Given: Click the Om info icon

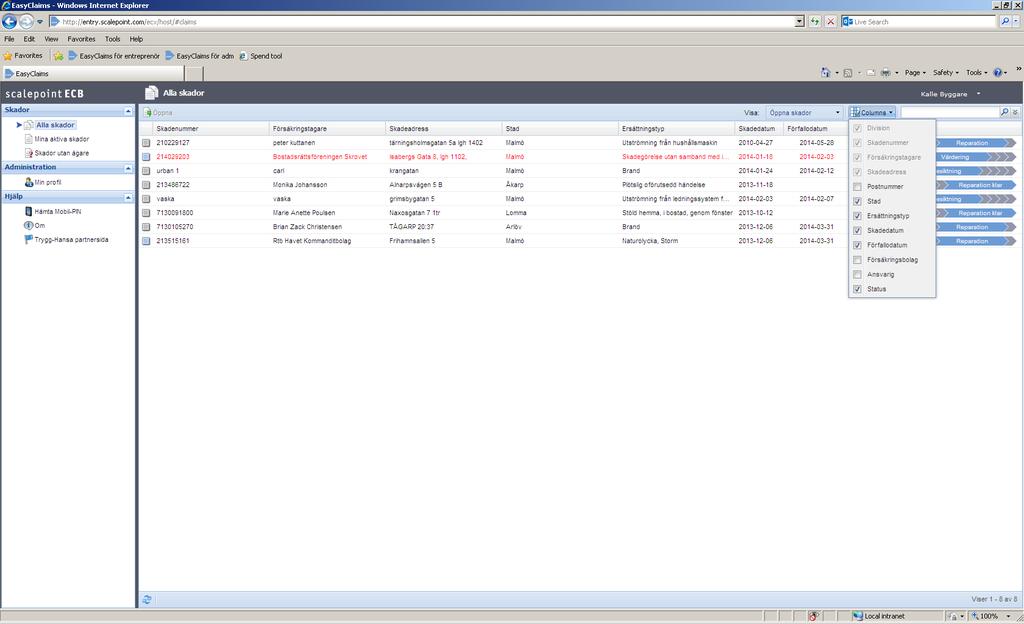Looking at the screenshot, I should (29, 225).
